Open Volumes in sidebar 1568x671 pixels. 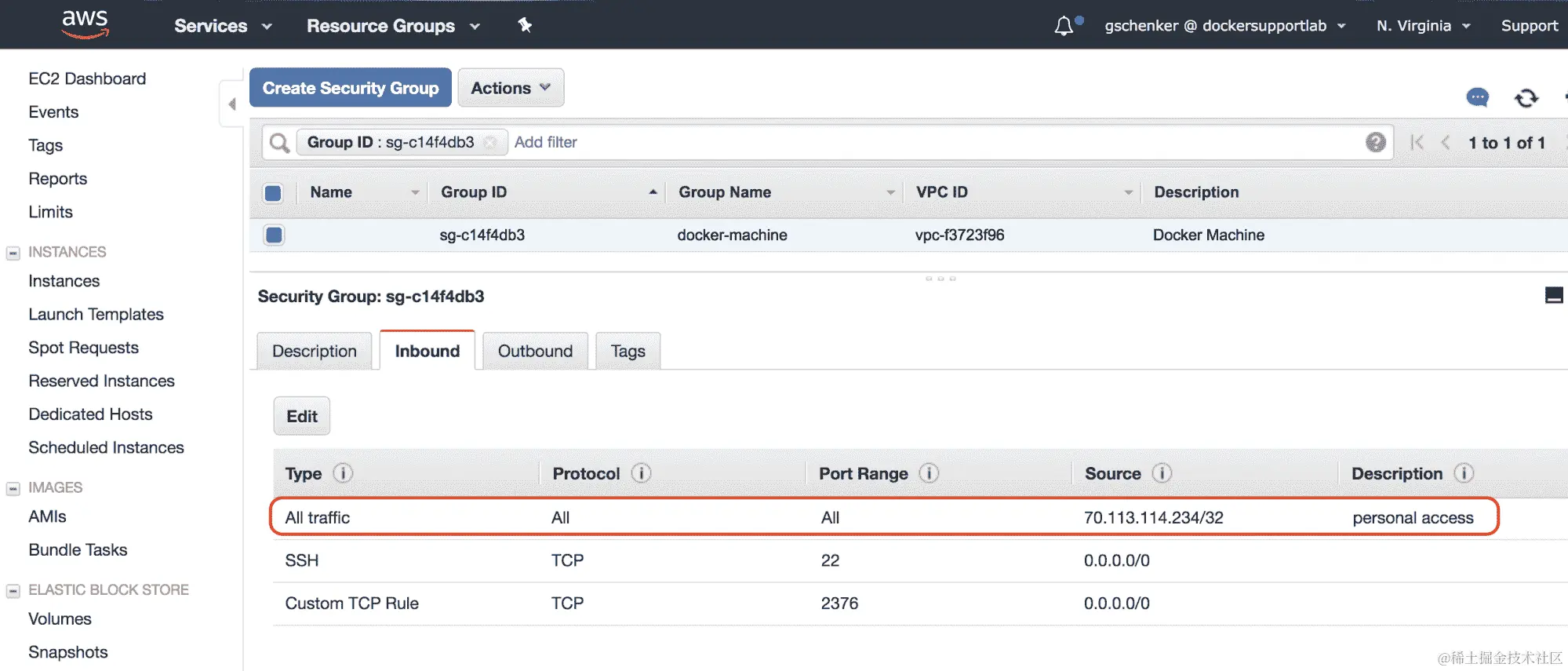pyautogui.click(x=60, y=618)
